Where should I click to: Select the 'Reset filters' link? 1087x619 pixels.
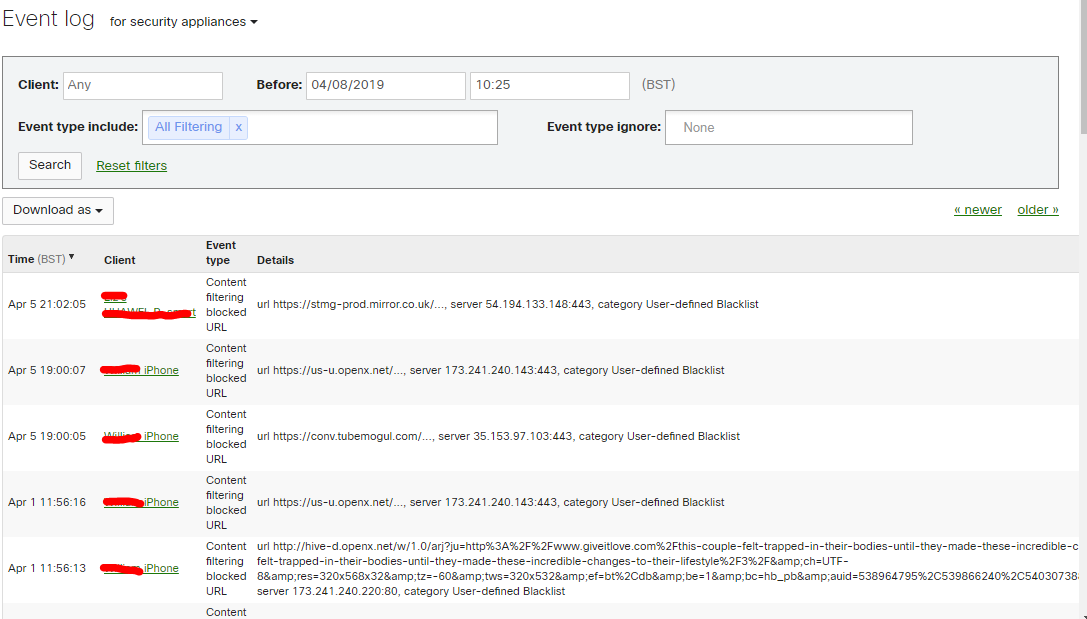tap(131, 165)
